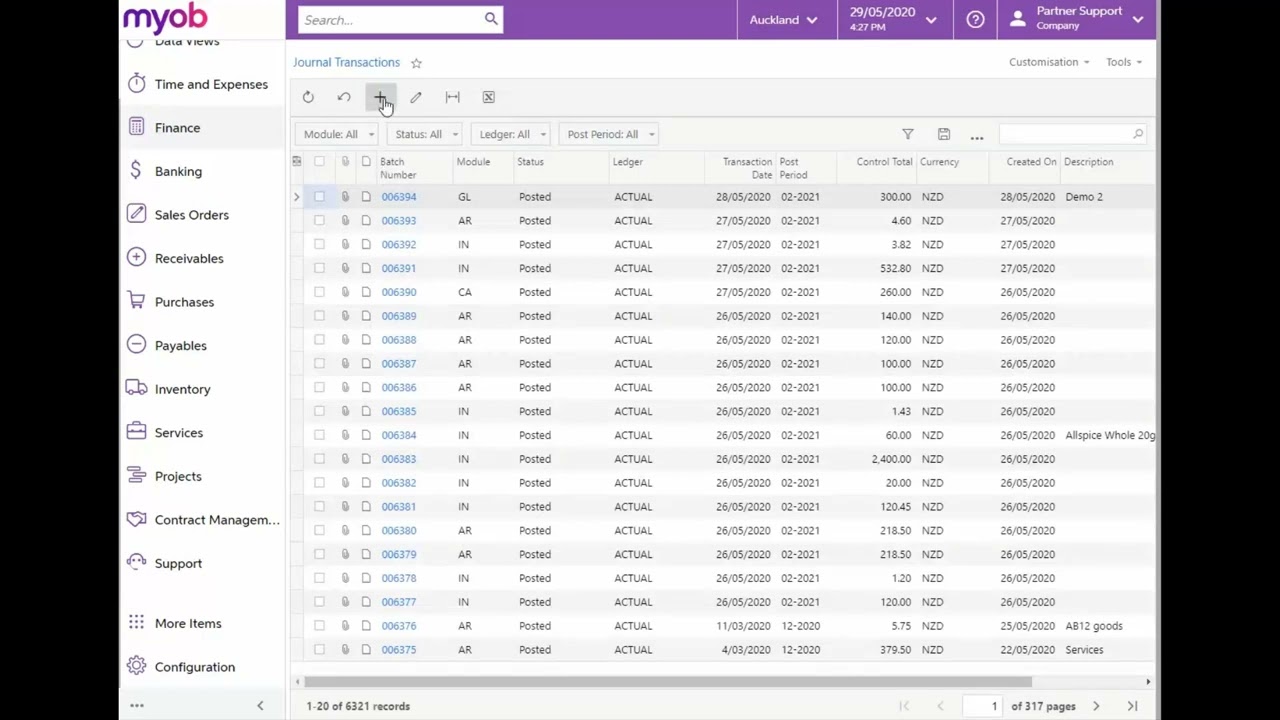Tick the checkbox for batch 006380
Image resolution: width=1280 pixels, height=720 pixels.
tap(319, 530)
